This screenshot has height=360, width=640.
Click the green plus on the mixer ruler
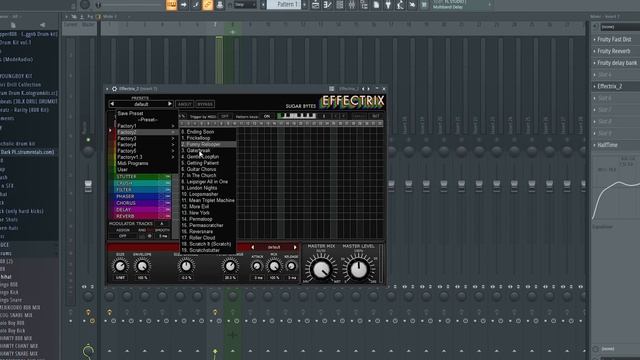point(232,32)
